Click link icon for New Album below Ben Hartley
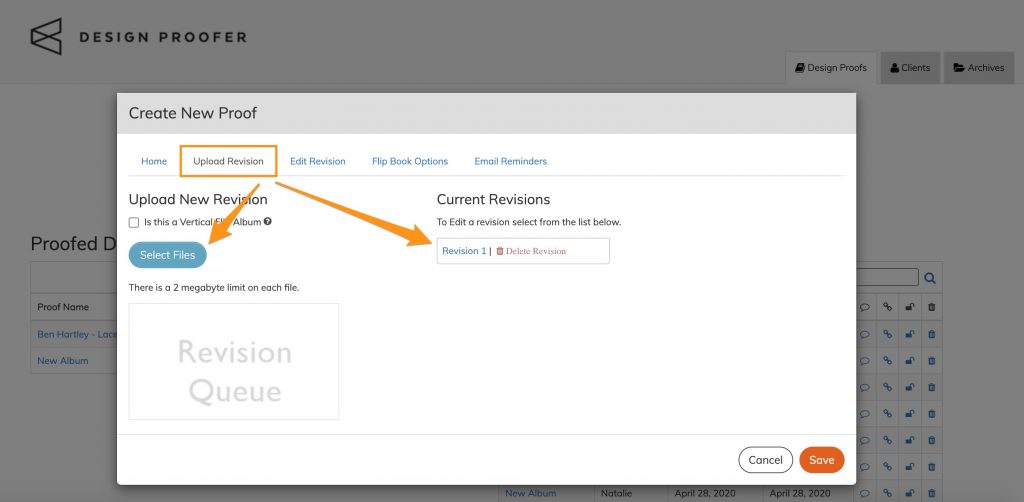The width and height of the screenshot is (1024, 502). [x=887, y=360]
